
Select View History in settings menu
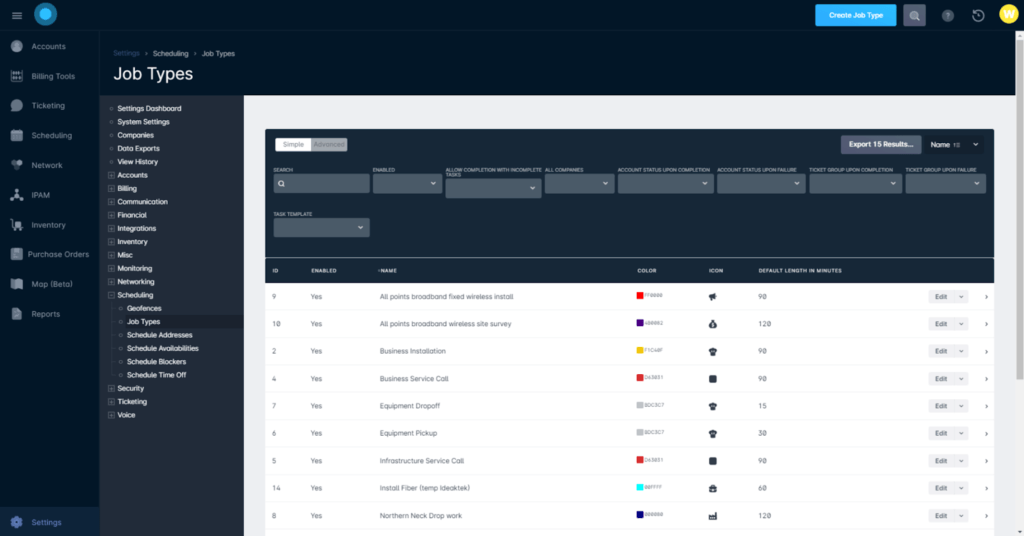click(137, 162)
